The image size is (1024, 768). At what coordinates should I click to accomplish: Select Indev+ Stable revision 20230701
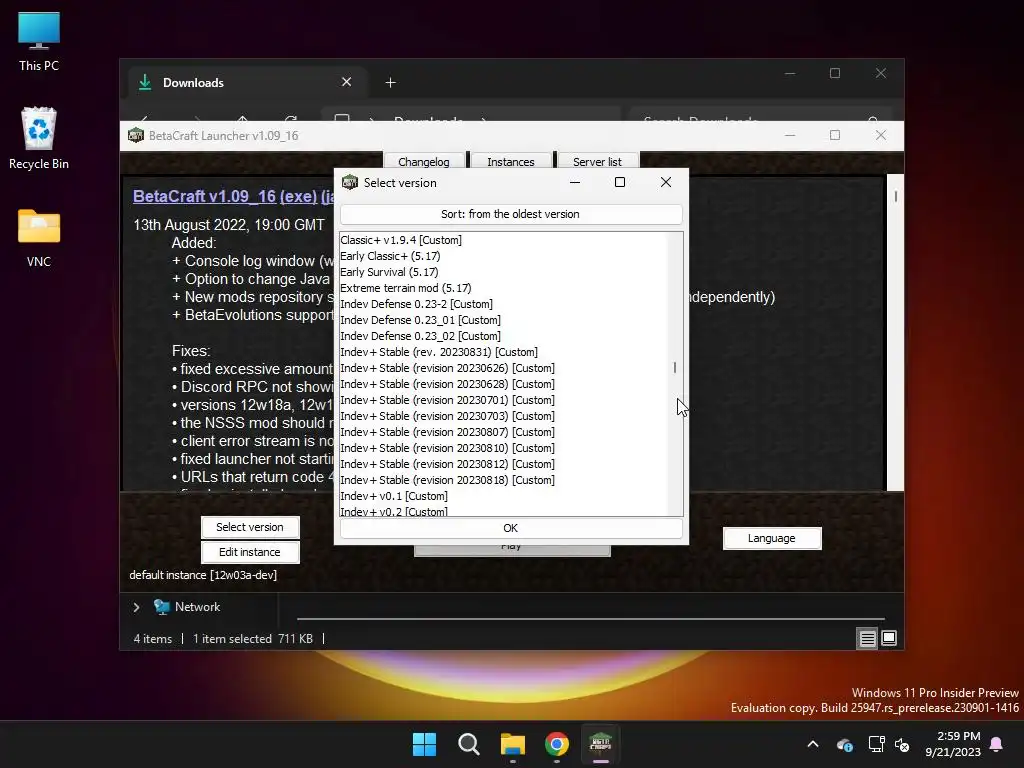[x=447, y=400]
